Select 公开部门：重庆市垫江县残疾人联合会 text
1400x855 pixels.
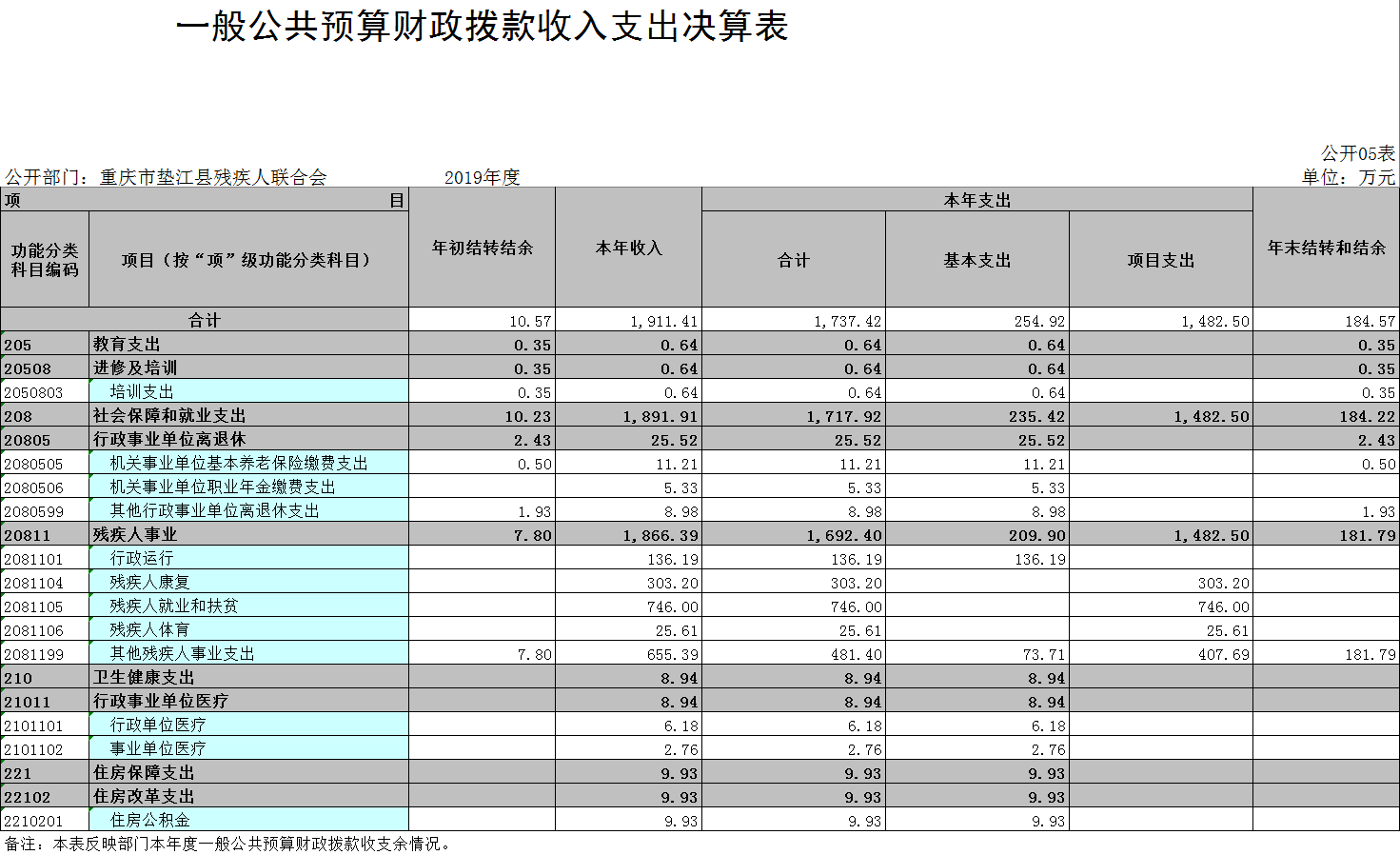coord(166,177)
